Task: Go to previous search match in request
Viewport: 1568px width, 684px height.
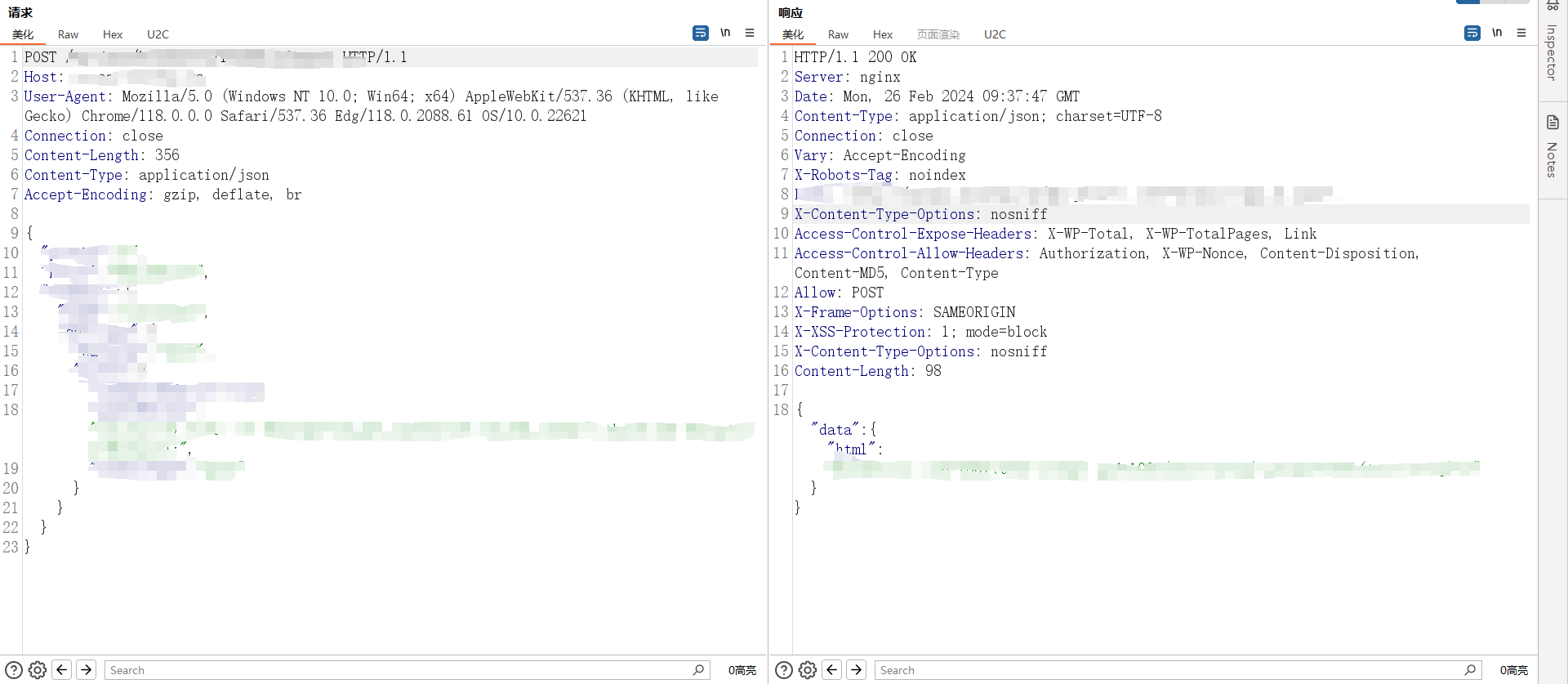Action: (x=62, y=670)
